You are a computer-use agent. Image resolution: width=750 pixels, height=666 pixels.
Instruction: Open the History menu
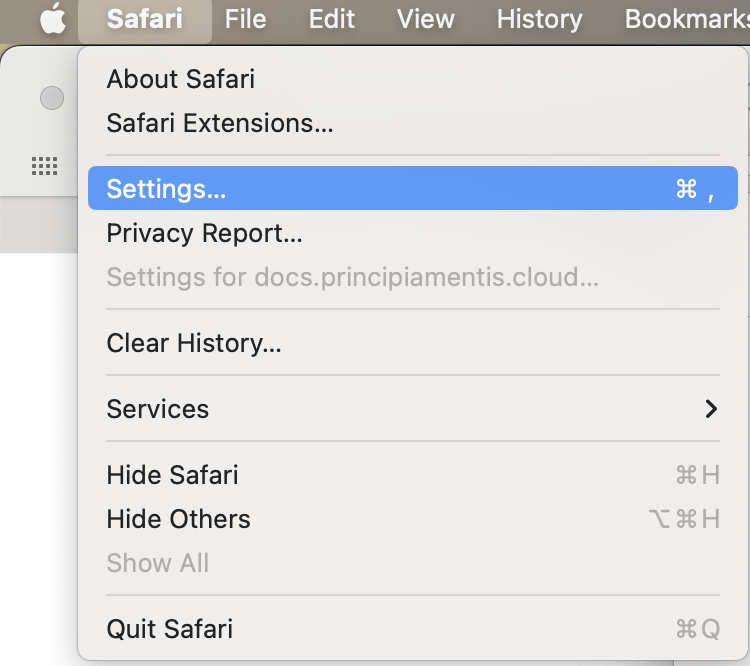pos(539,19)
